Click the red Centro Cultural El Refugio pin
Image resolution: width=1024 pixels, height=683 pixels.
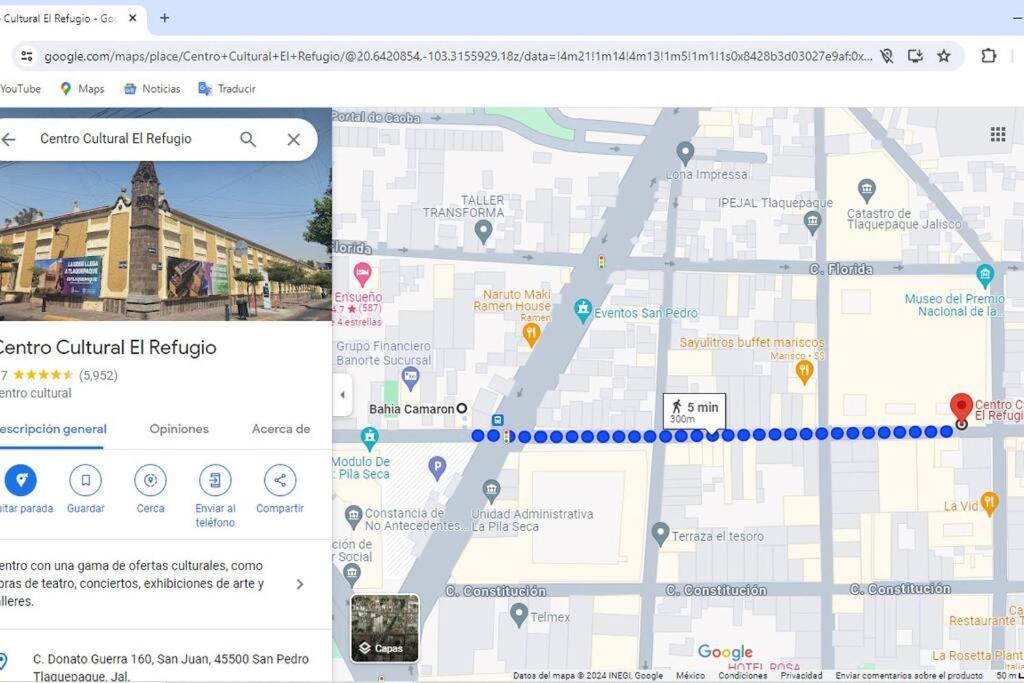[961, 407]
